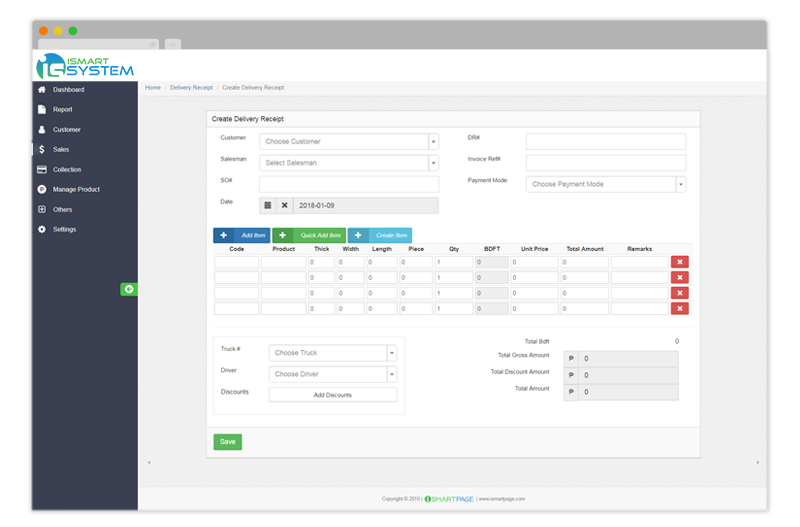Click the Add Item button
Image resolution: width=800 pixels, height=527 pixels.
pos(242,235)
